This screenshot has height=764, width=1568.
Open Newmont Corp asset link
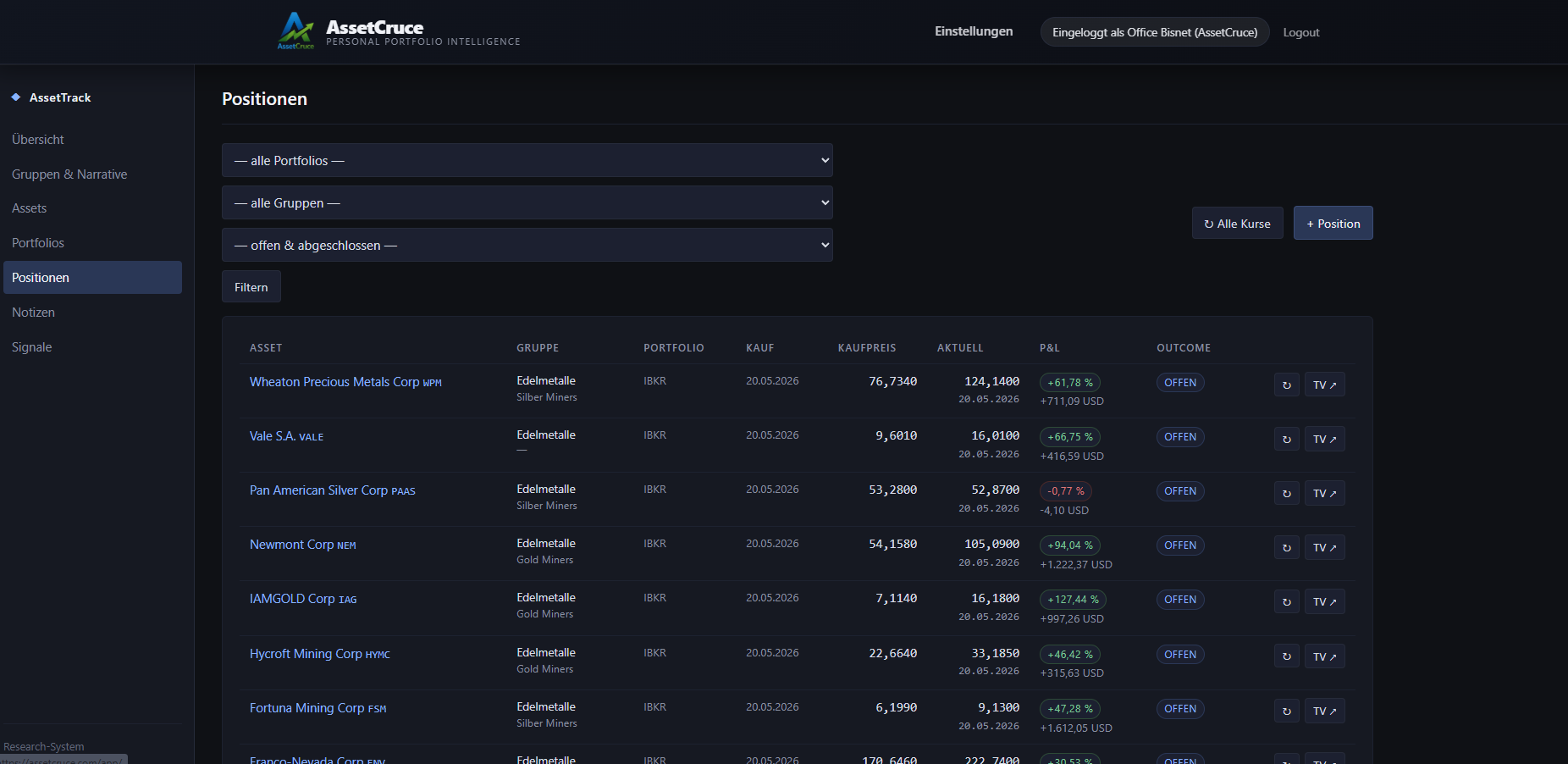coord(302,545)
